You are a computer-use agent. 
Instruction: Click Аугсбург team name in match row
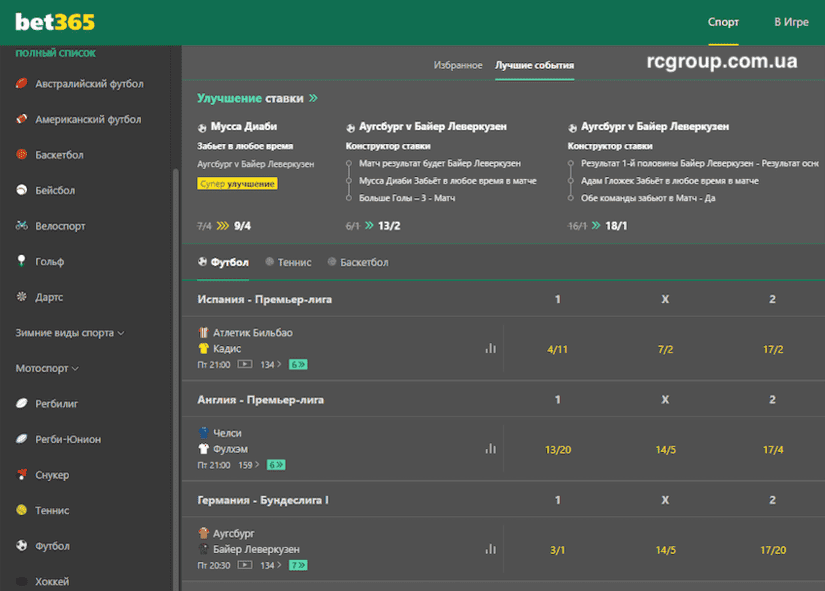[234, 533]
